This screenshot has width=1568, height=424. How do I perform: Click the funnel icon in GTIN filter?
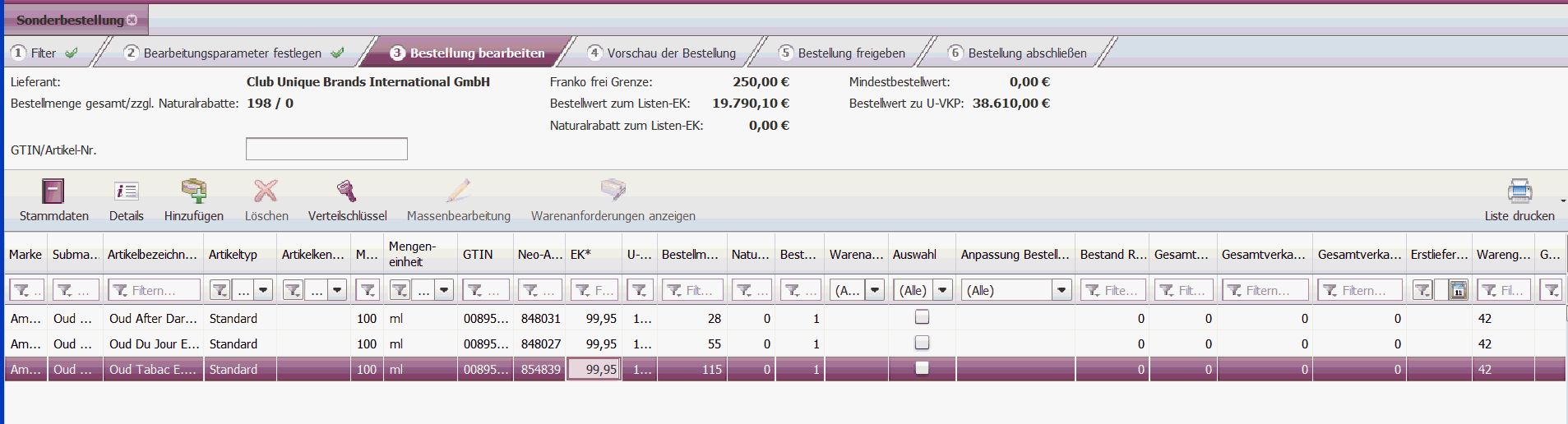click(x=474, y=290)
